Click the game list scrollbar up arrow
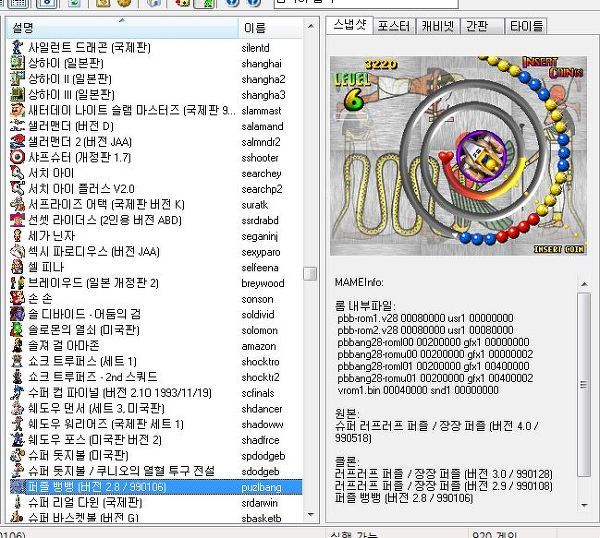 pos(311,26)
